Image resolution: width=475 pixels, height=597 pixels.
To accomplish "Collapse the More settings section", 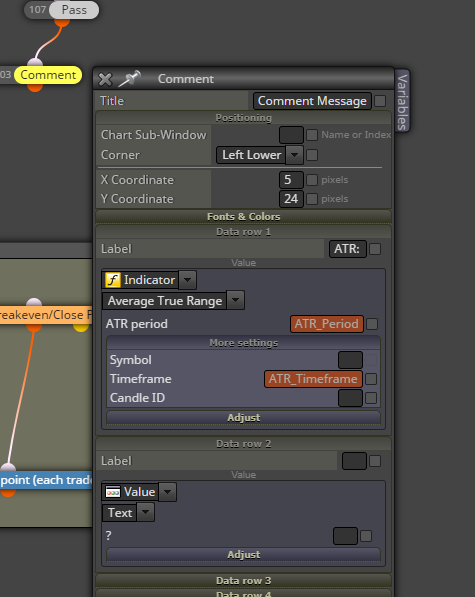I will pos(244,343).
